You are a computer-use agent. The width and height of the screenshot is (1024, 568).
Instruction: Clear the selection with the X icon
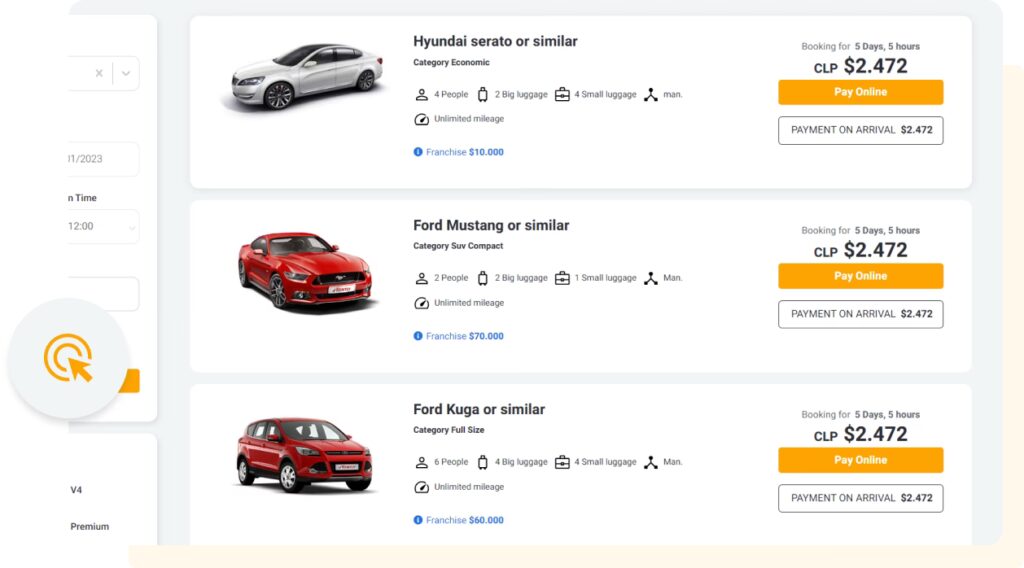(99, 73)
